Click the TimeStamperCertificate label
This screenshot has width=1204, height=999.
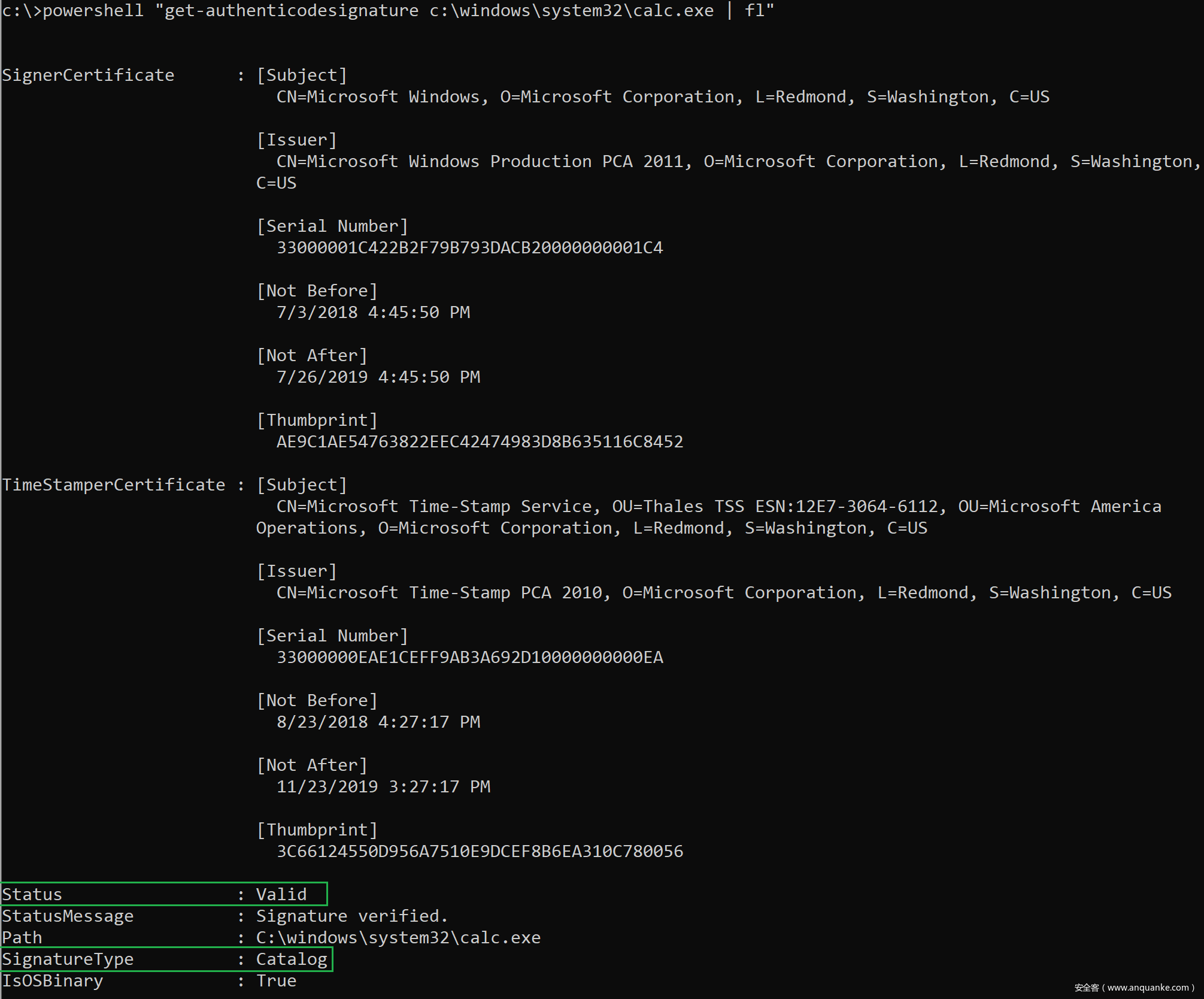coord(114,485)
